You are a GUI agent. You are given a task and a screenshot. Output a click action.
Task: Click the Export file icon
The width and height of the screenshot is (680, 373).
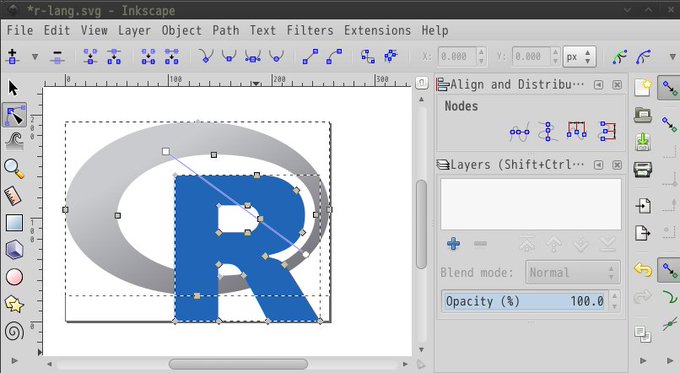point(643,233)
